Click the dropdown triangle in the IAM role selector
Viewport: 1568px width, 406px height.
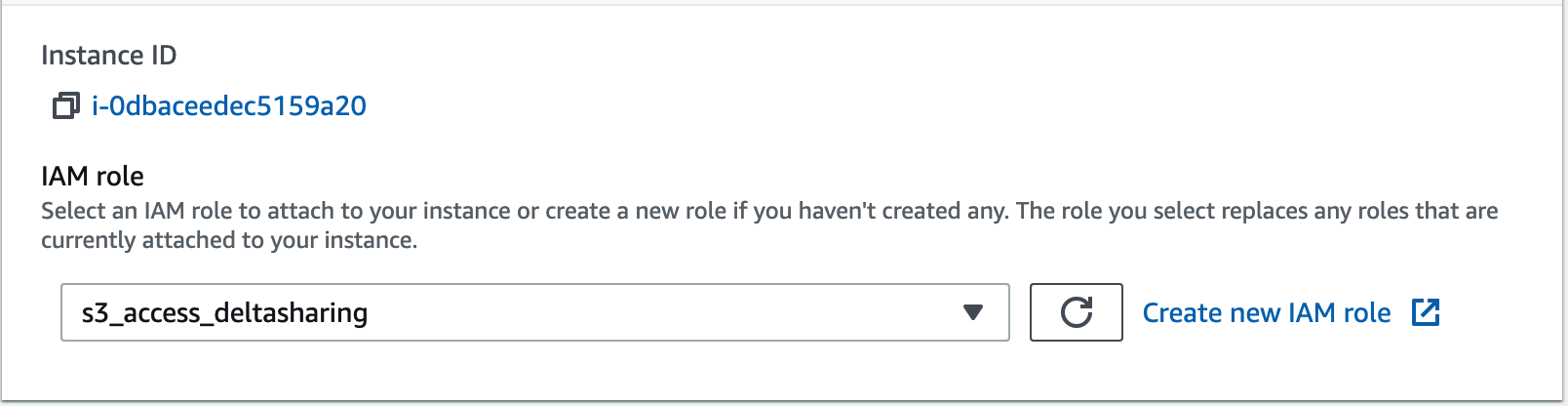click(x=972, y=312)
